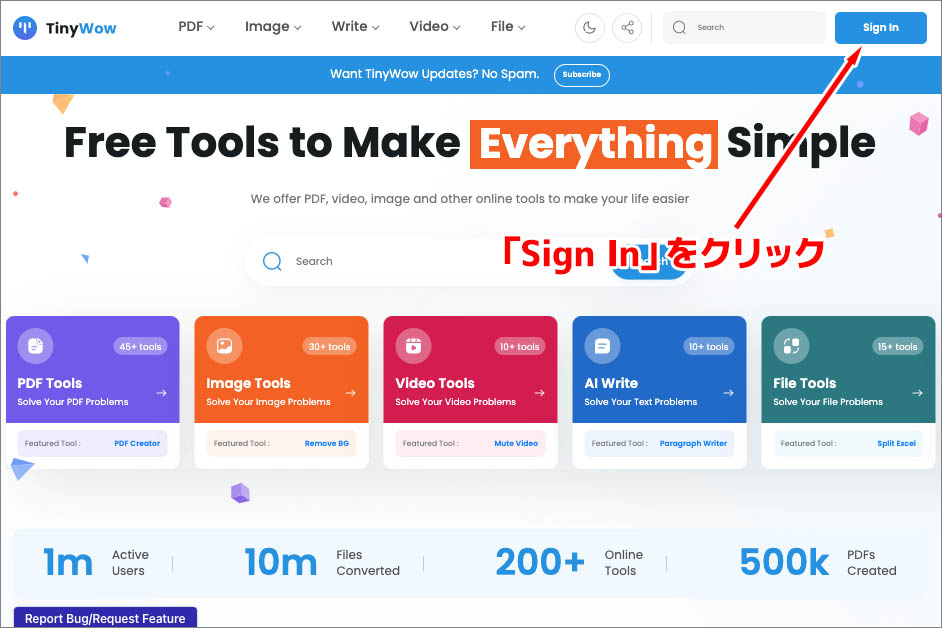Click the Paragraph Writer featured tool link
942x628 pixels.
tap(694, 443)
